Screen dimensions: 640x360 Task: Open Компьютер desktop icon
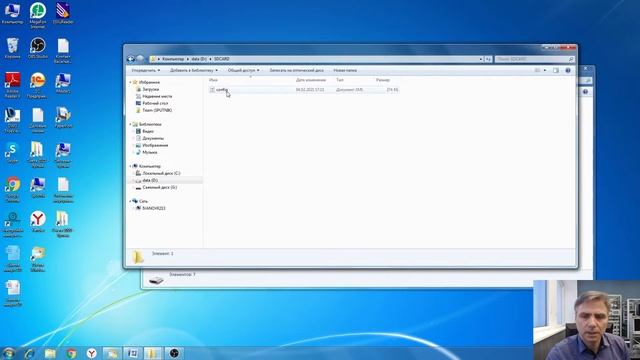[x=12, y=13]
